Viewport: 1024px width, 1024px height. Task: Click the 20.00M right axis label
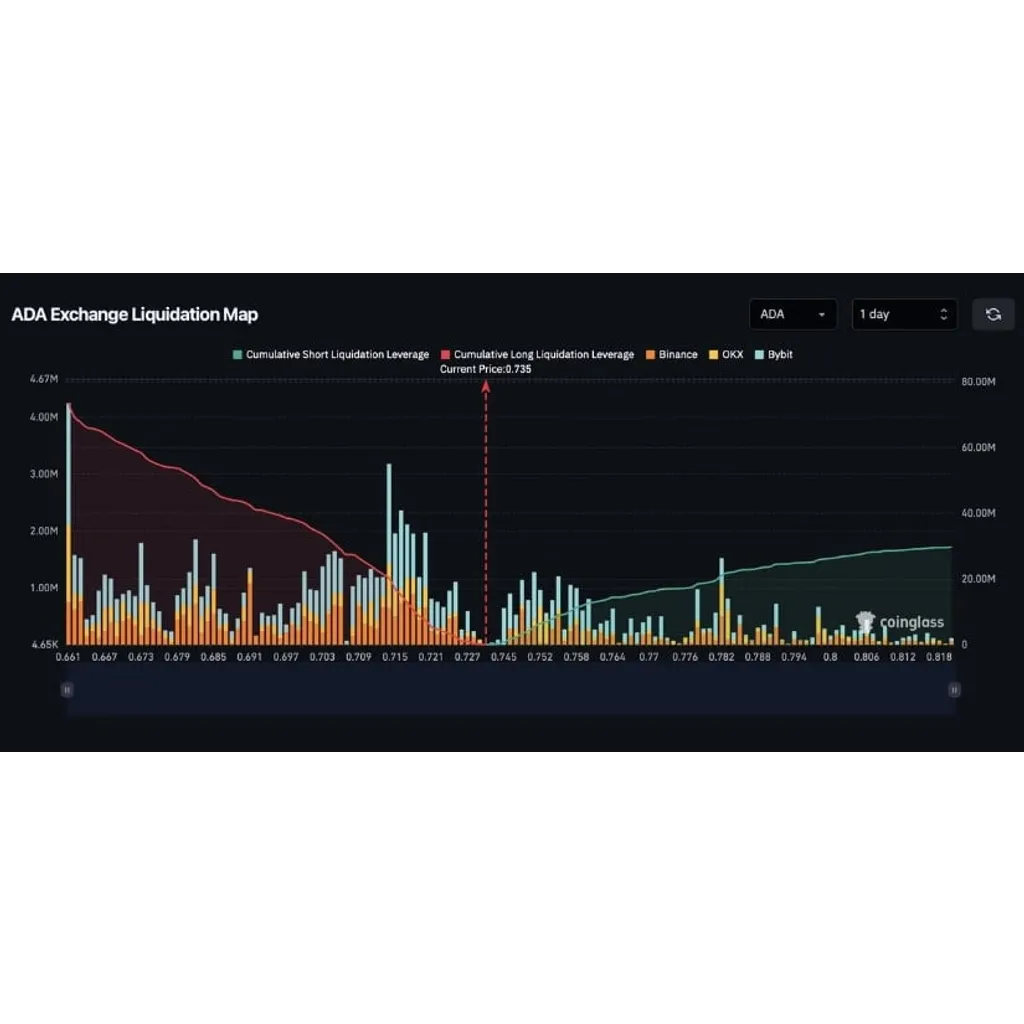[978, 579]
